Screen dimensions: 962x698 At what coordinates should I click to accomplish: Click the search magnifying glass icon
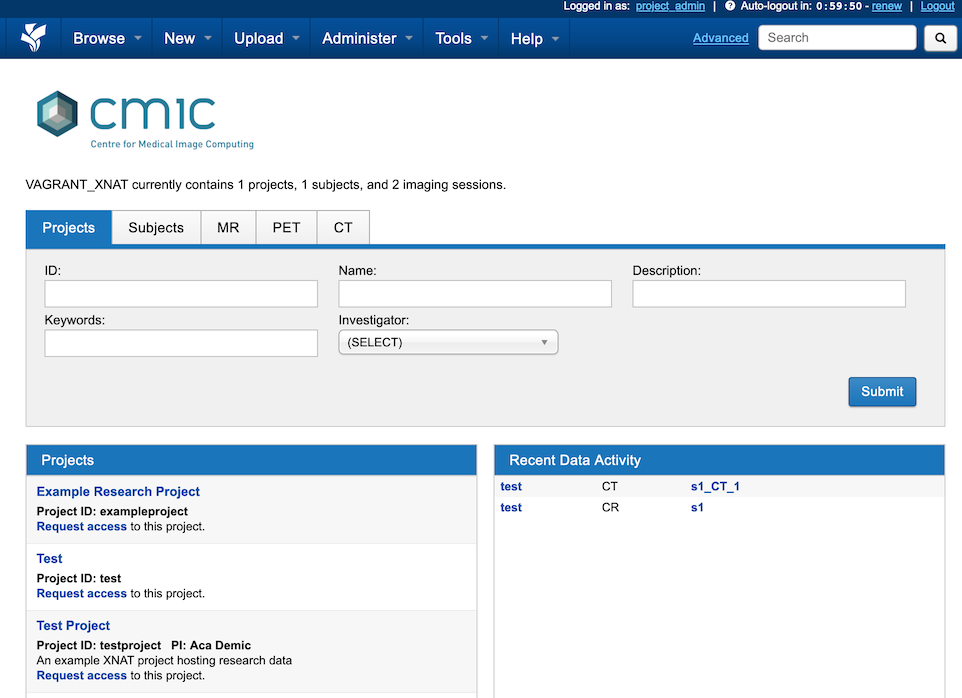pos(940,37)
